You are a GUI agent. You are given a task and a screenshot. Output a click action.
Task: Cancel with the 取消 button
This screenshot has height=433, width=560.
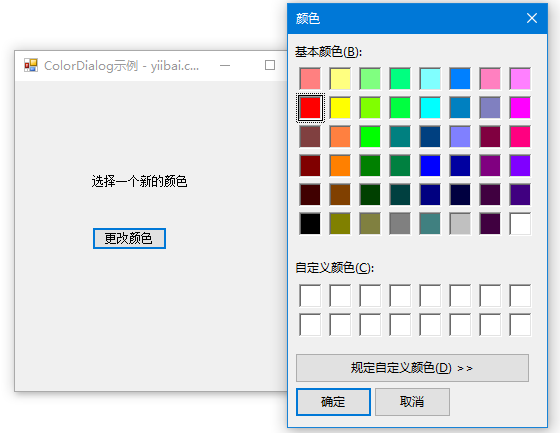tap(412, 402)
